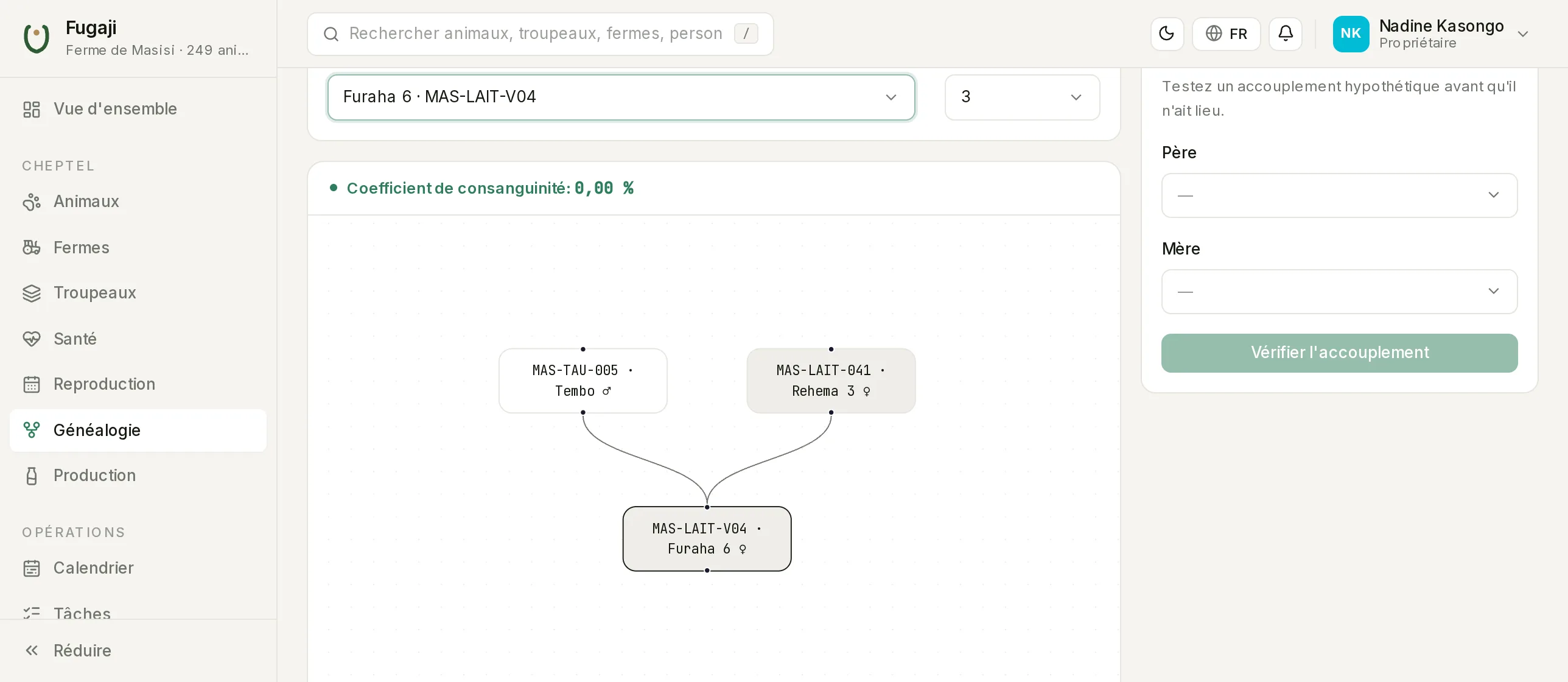The width and height of the screenshot is (1568, 682).
Task: Focus the Rechercher animaux search field
Action: point(541,34)
